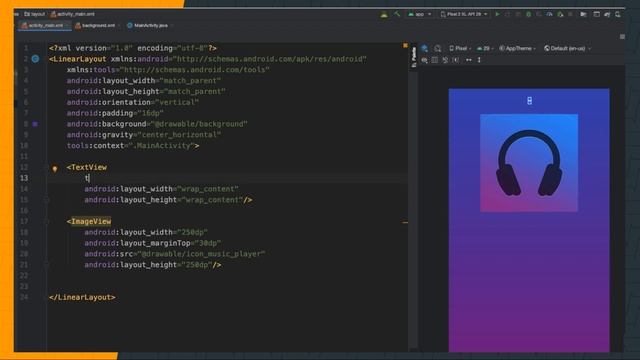Click the layout breadcrumb folder

pyautogui.click(x=35, y=14)
